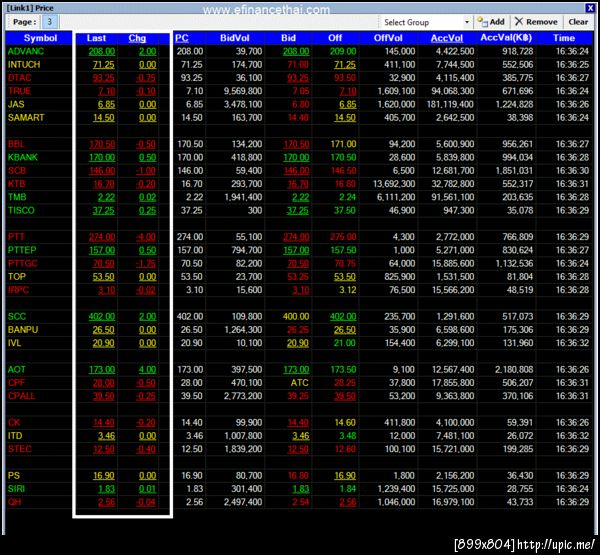Select the TISCO symbol

pos(21,211)
